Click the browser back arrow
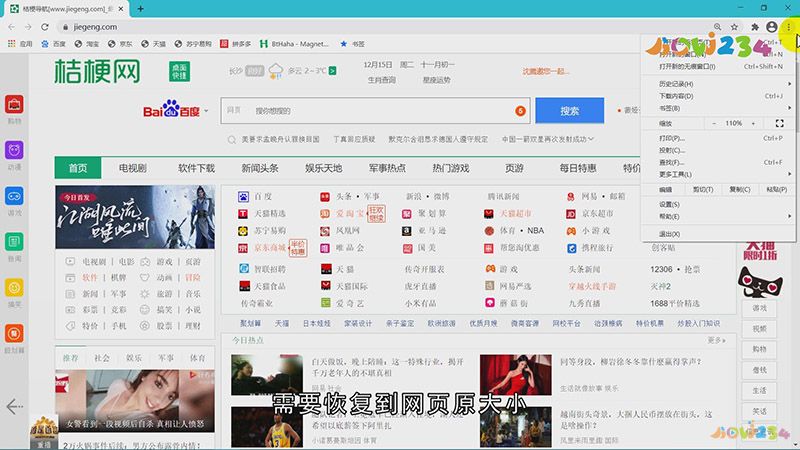The height and width of the screenshot is (450, 800). (11, 27)
